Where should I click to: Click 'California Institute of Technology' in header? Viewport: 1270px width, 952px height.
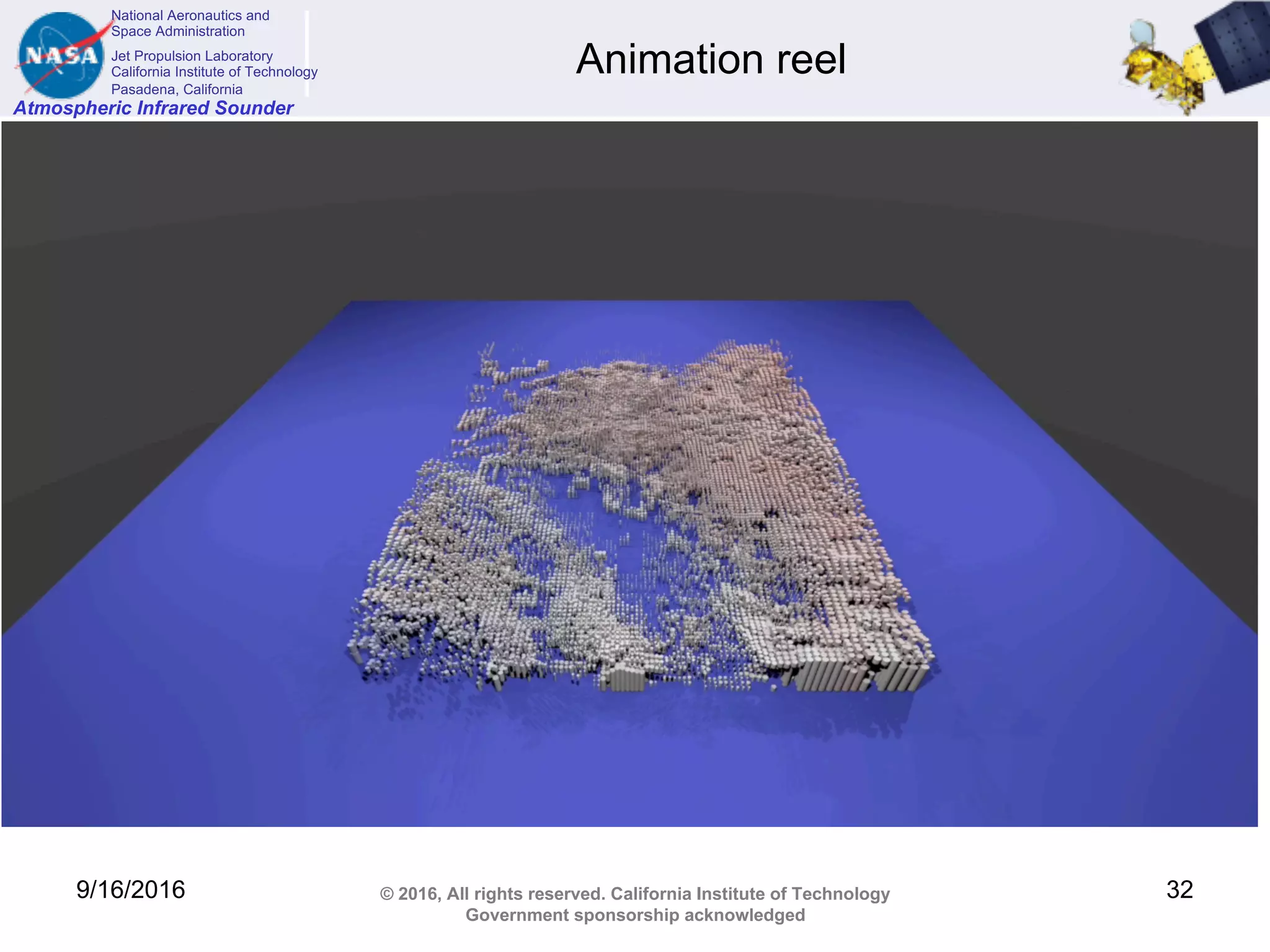[x=214, y=72]
